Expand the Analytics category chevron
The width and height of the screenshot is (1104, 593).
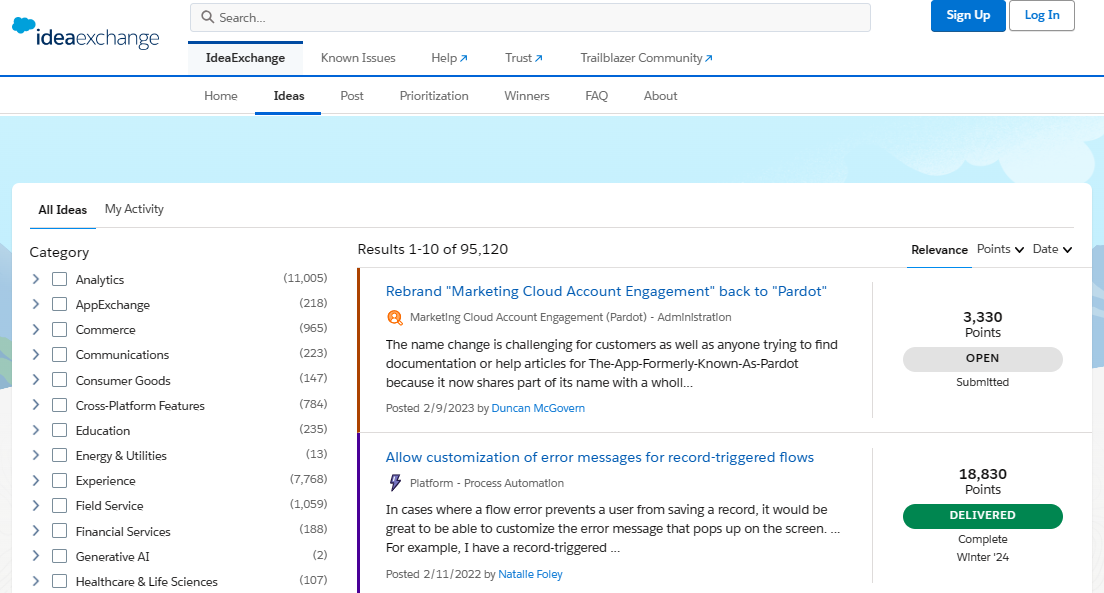[x=36, y=280]
